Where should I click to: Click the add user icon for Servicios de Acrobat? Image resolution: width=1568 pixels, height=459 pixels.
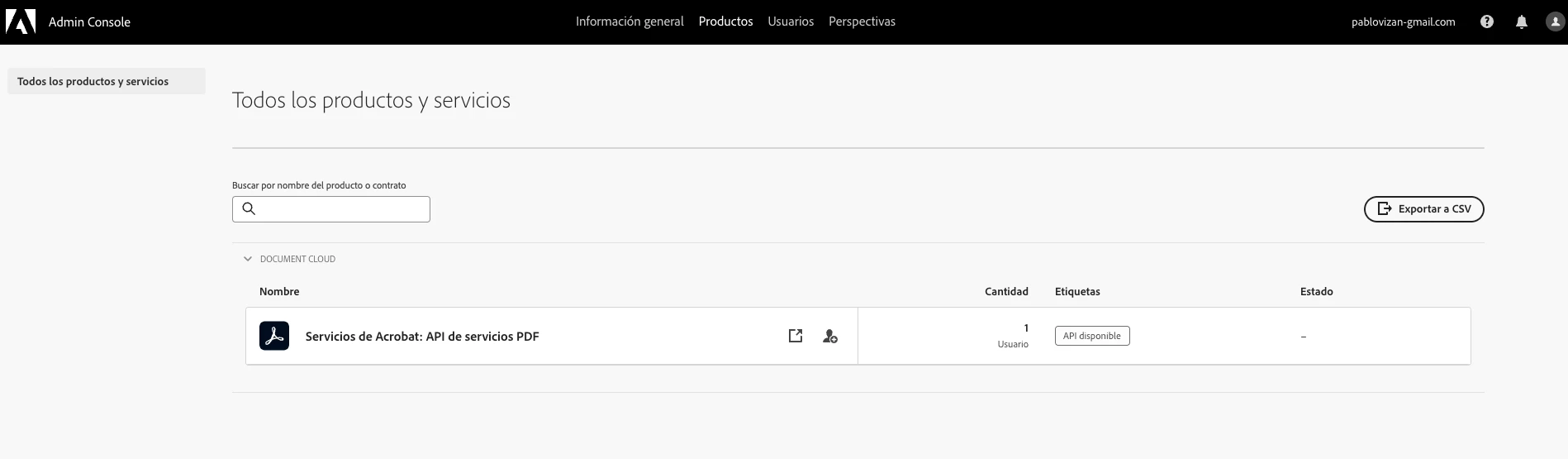[x=830, y=336]
